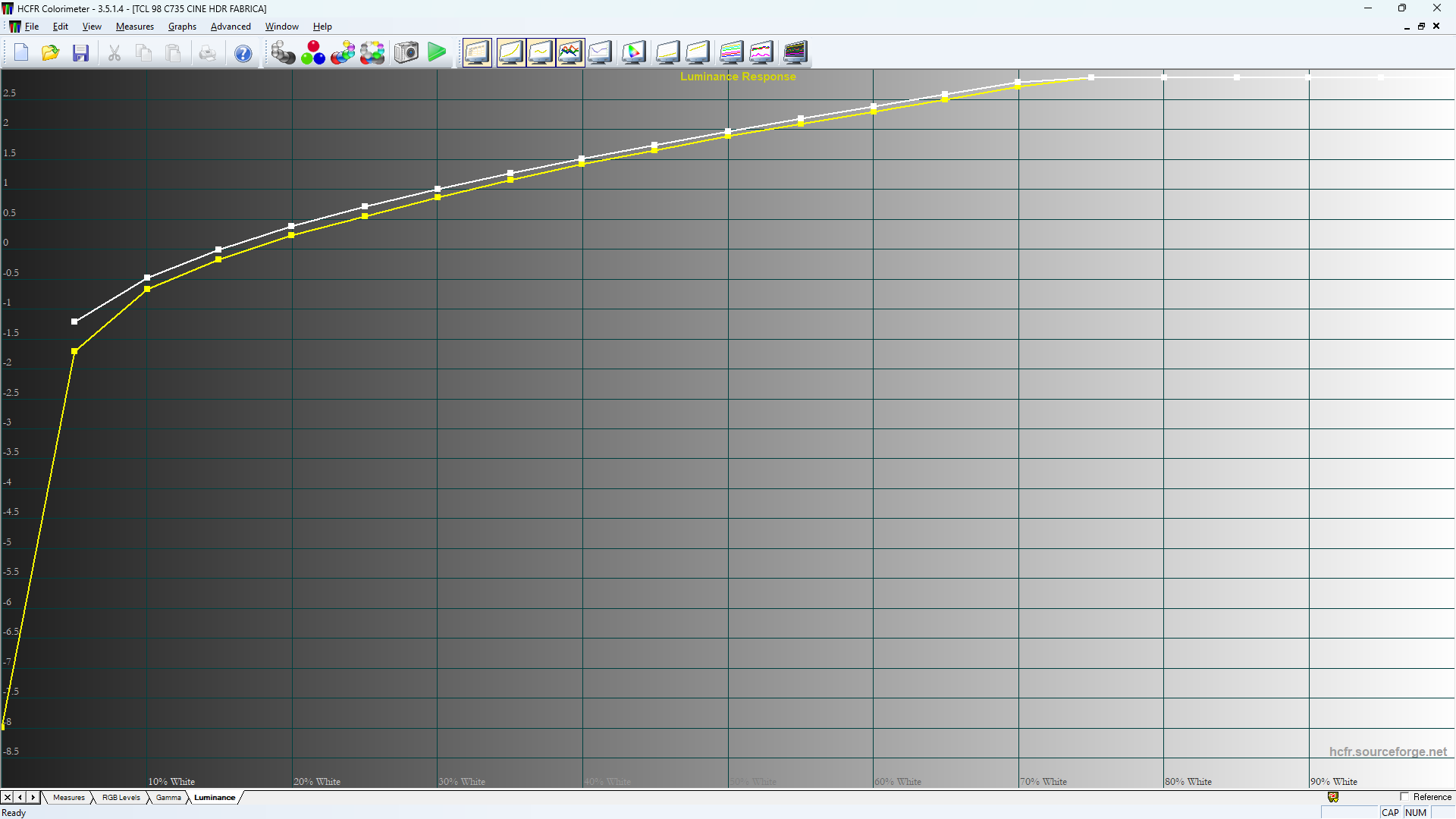Image resolution: width=1456 pixels, height=819 pixels.
Task: Click the HCFR document icon in menu bar
Action: pyautogui.click(x=14, y=27)
